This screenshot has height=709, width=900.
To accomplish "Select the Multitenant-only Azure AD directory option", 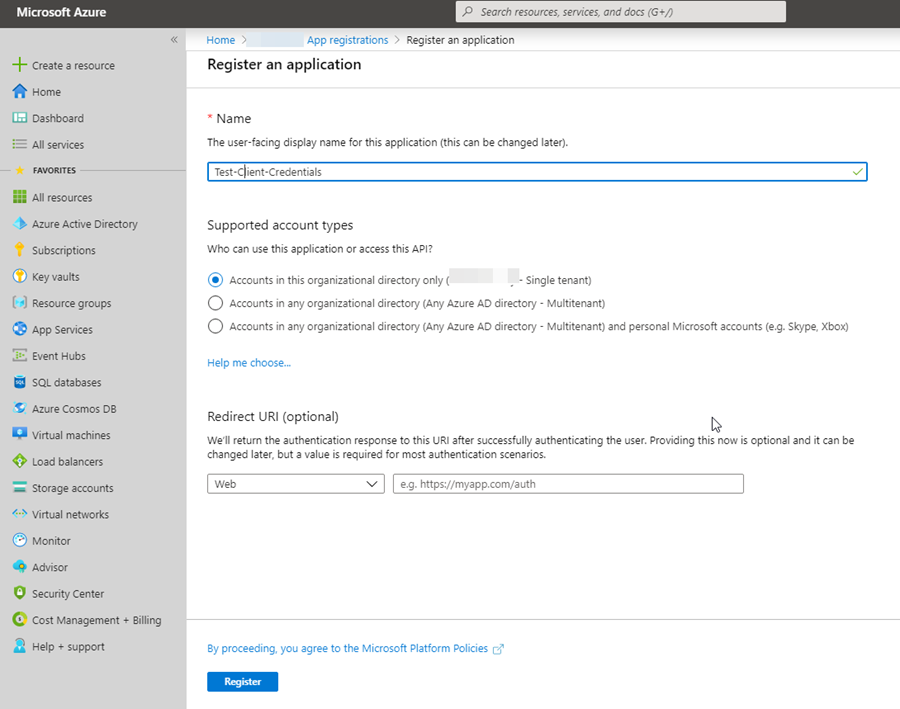I will point(215,303).
